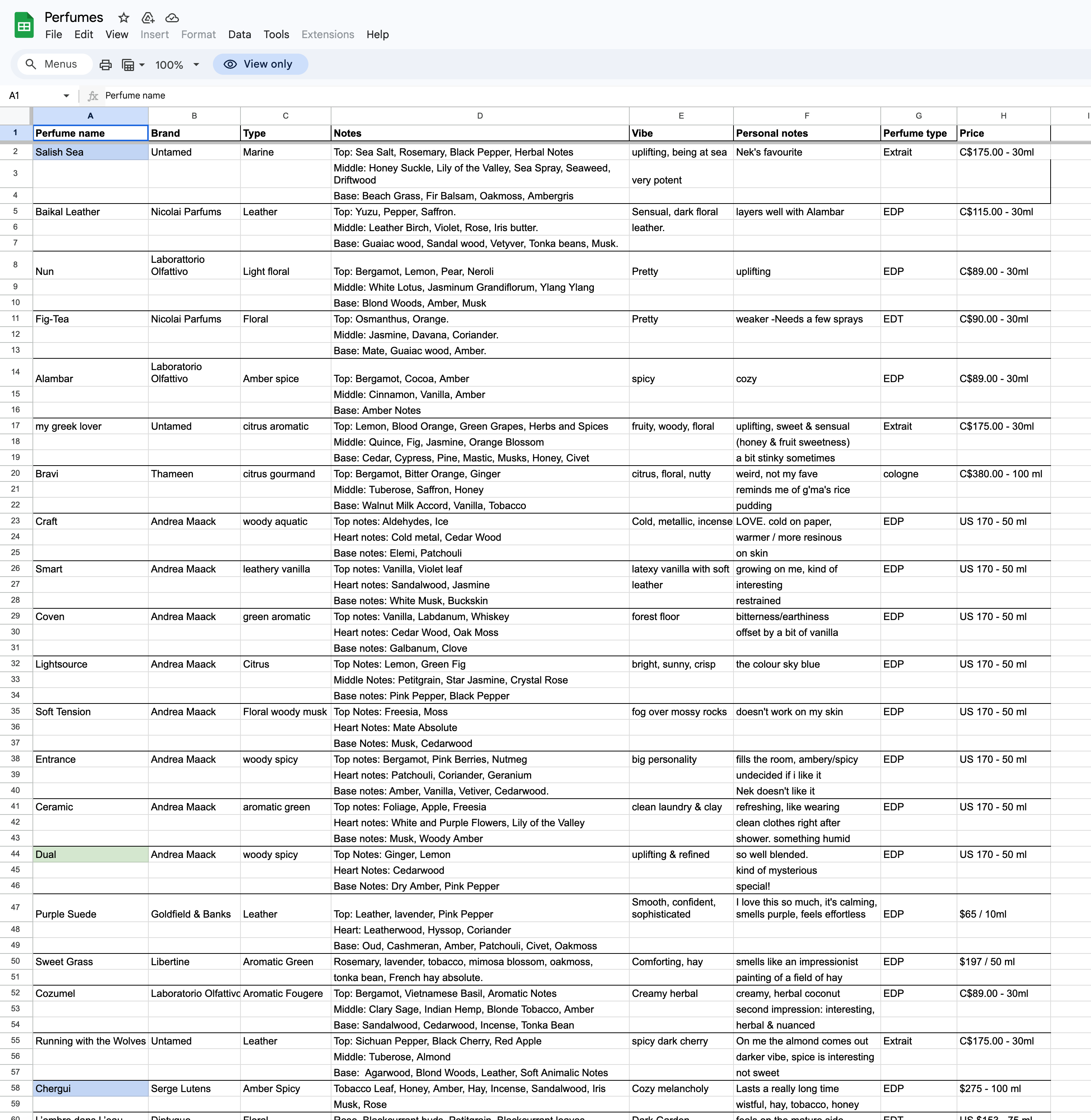Check the cloud save status icon
The width and height of the screenshot is (1091, 1120).
tap(172, 18)
